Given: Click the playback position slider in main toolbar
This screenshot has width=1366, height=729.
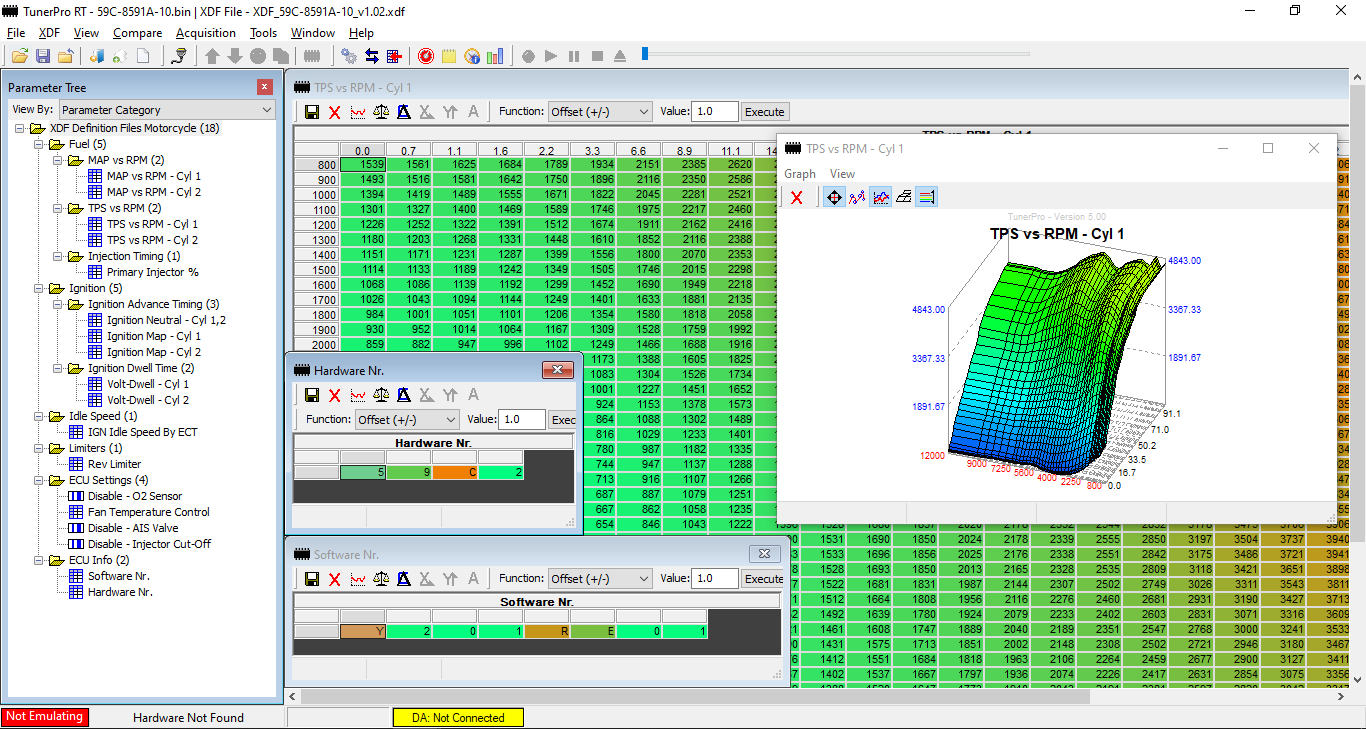Looking at the screenshot, I should pyautogui.click(x=645, y=54).
